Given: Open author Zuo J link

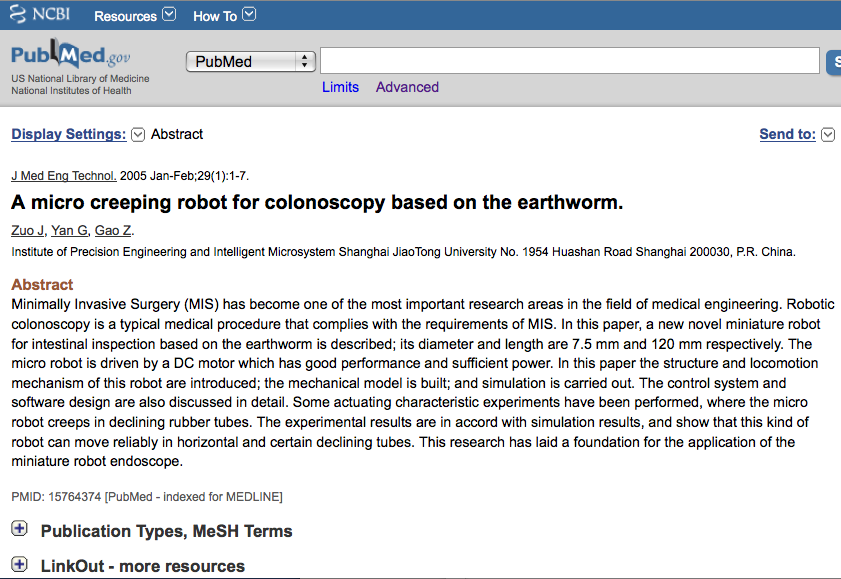Looking at the screenshot, I should coord(28,231).
